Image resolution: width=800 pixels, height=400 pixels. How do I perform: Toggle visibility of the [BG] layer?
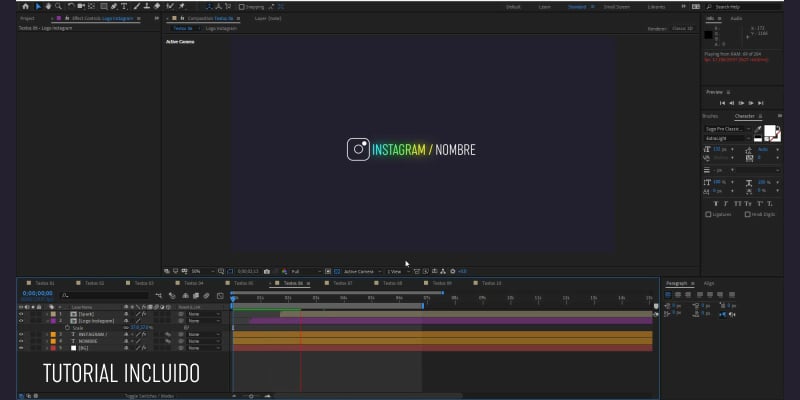coord(21,348)
